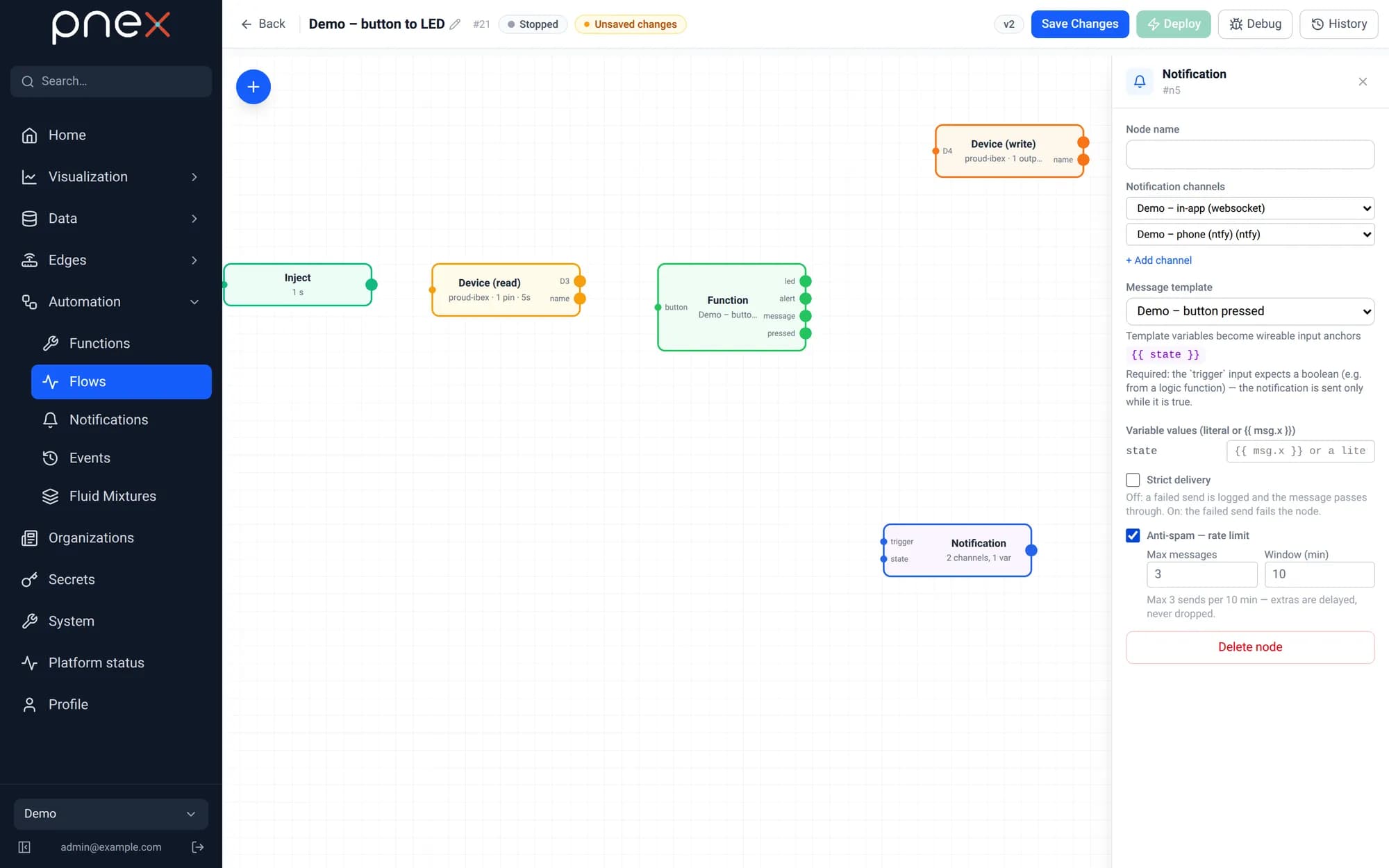Go to Notifications sidebar item

click(122, 420)
